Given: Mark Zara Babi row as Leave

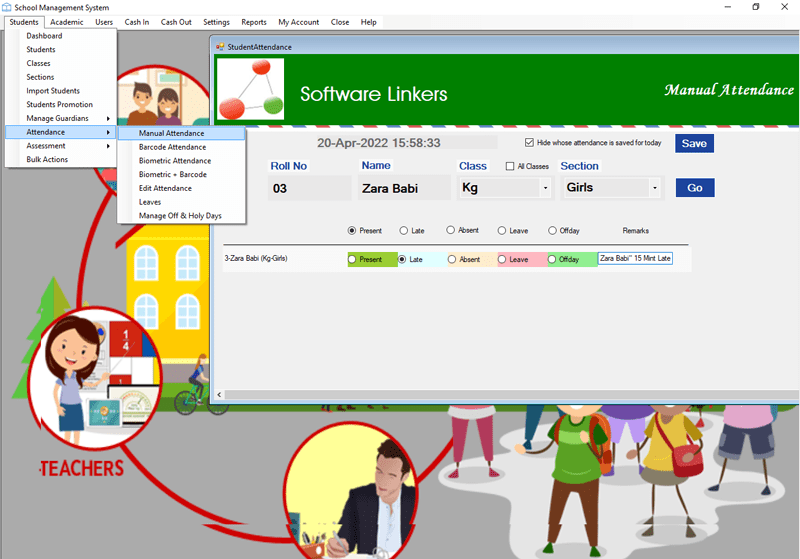Looking at the screenshot, I should pyautogui.click(x=502, y=259).
